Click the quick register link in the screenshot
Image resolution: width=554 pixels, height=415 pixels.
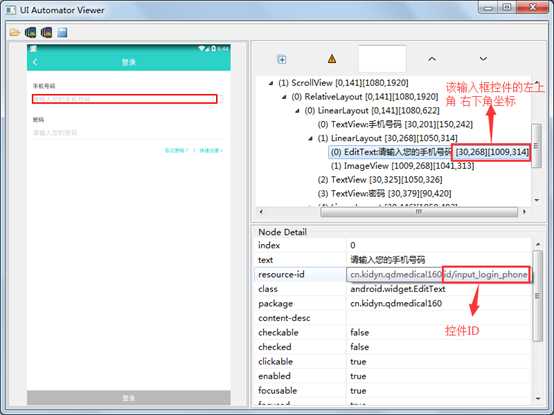click(x=211, y=150)
